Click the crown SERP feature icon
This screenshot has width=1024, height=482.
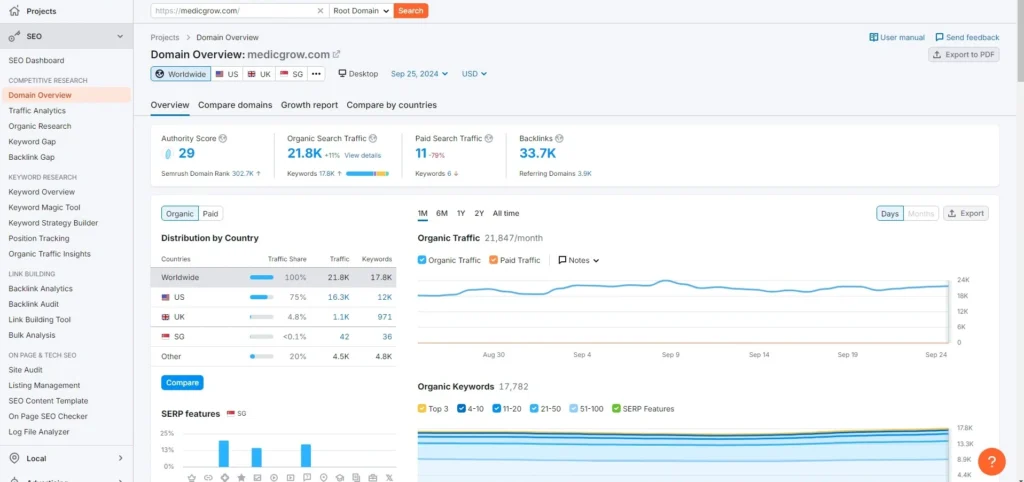191,477
